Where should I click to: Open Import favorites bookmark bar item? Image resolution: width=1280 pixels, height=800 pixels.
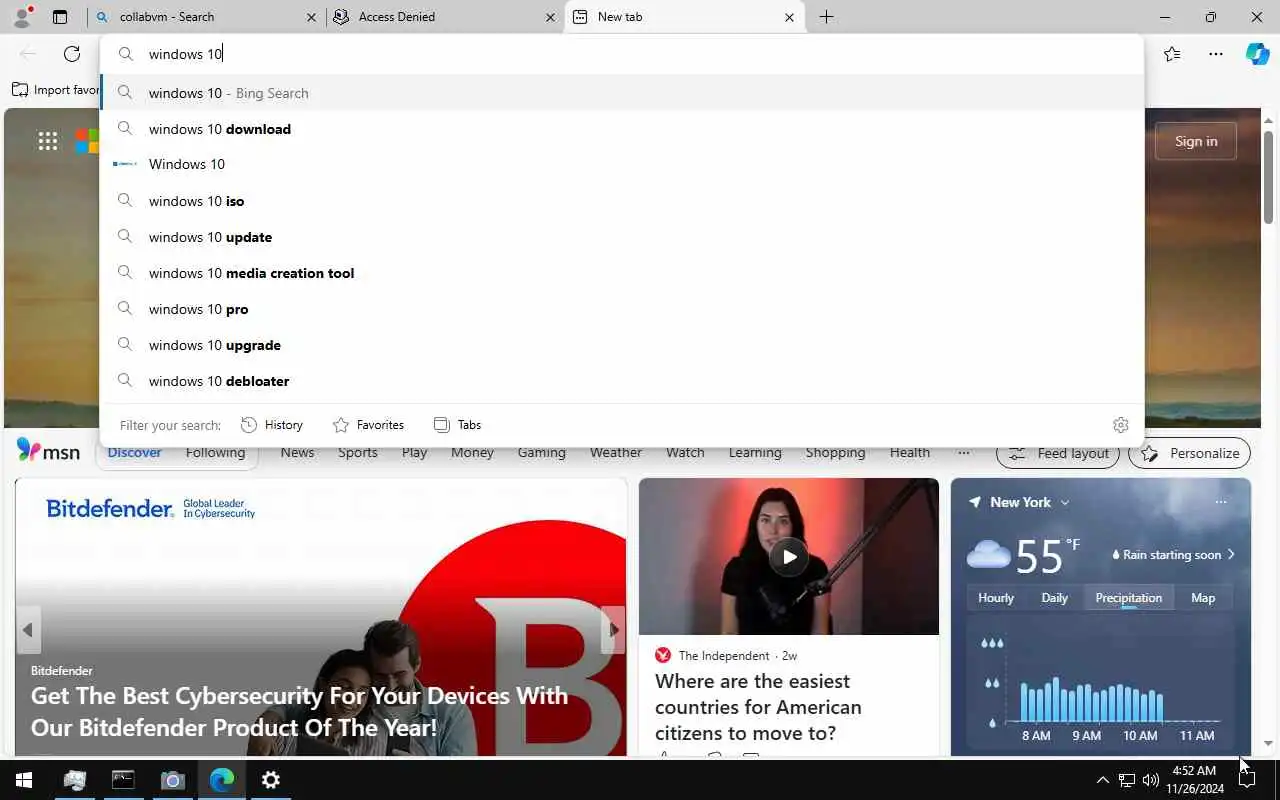coord(56,90)
